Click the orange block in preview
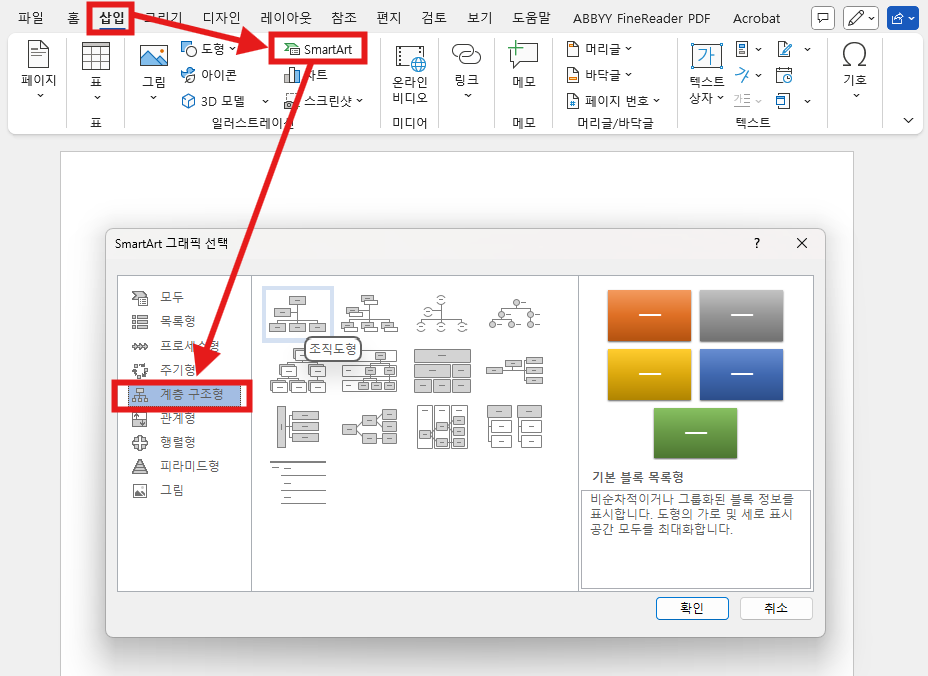The width and height of the screenshot is (928, 676). tap(649, 316)
